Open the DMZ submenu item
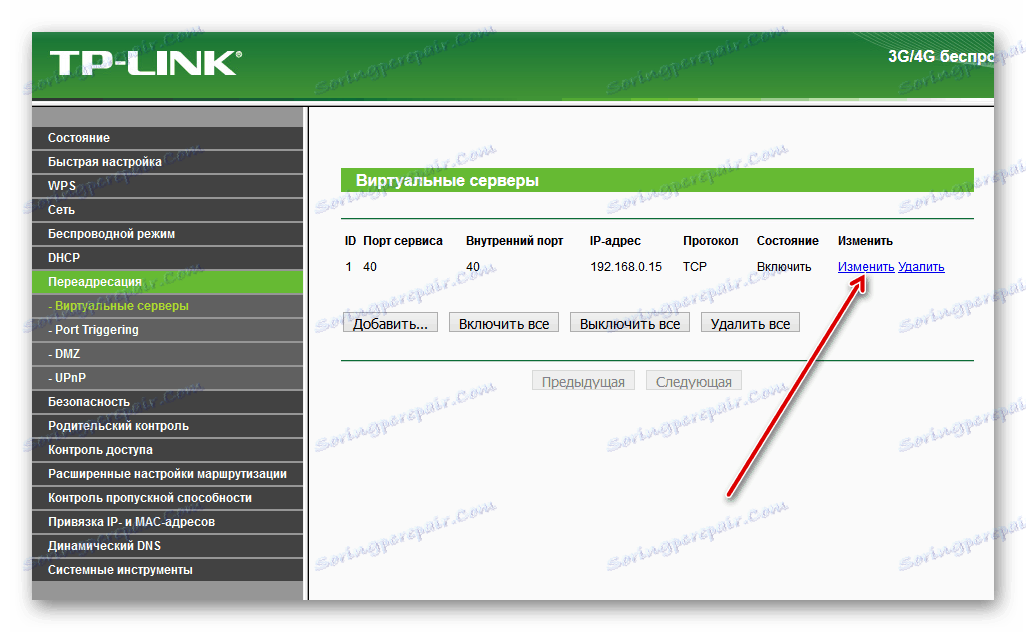 click(x=168, y=354)
